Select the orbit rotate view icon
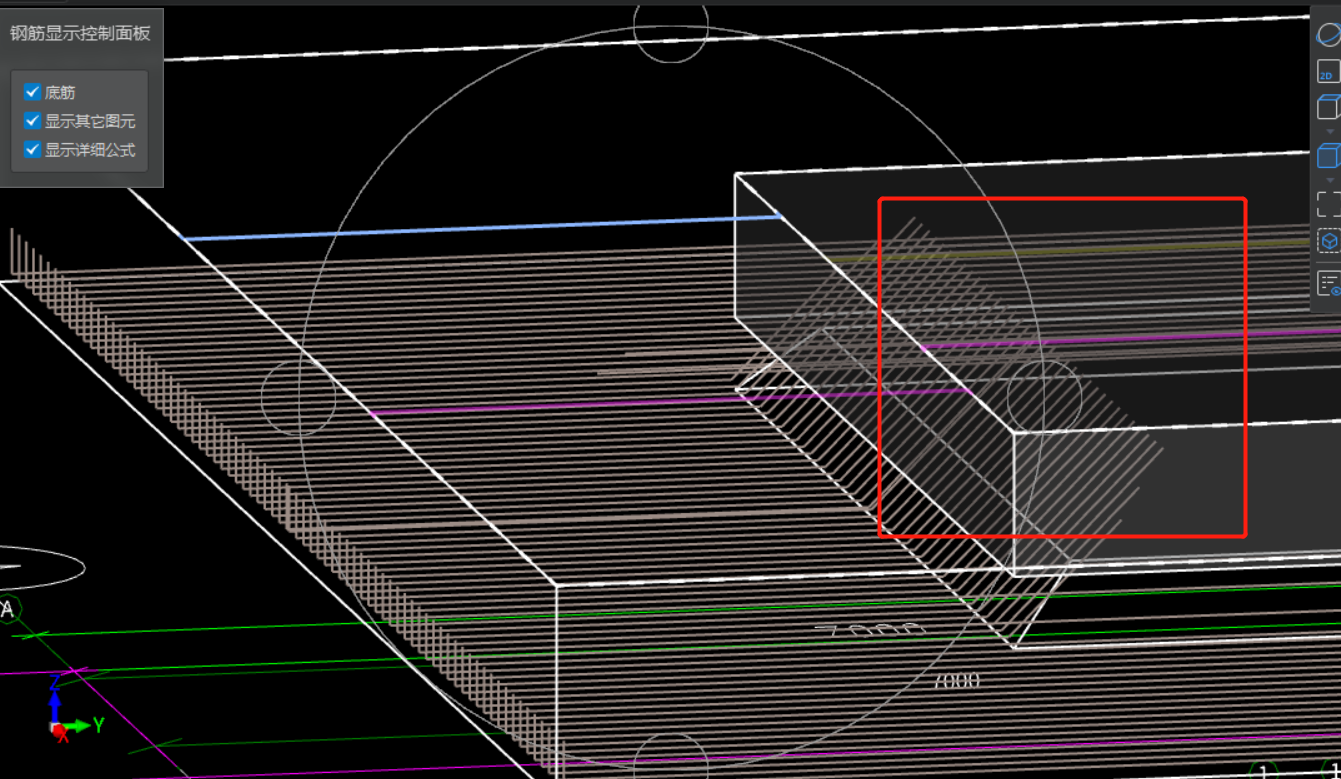The height and width of the screenshot is (779, 1341). pyautogui.click(x=1328, y=35)
